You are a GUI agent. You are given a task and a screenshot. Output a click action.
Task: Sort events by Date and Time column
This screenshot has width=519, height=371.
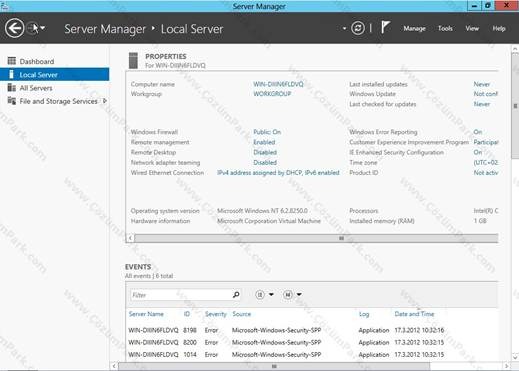tap(414, 314)
